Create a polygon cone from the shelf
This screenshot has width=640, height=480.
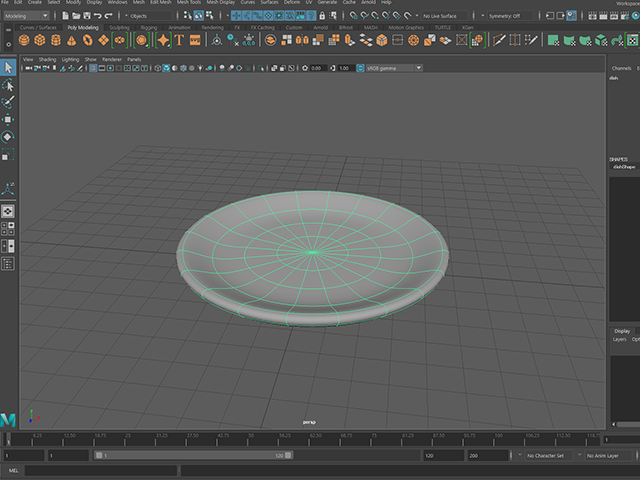click(71, 40)
